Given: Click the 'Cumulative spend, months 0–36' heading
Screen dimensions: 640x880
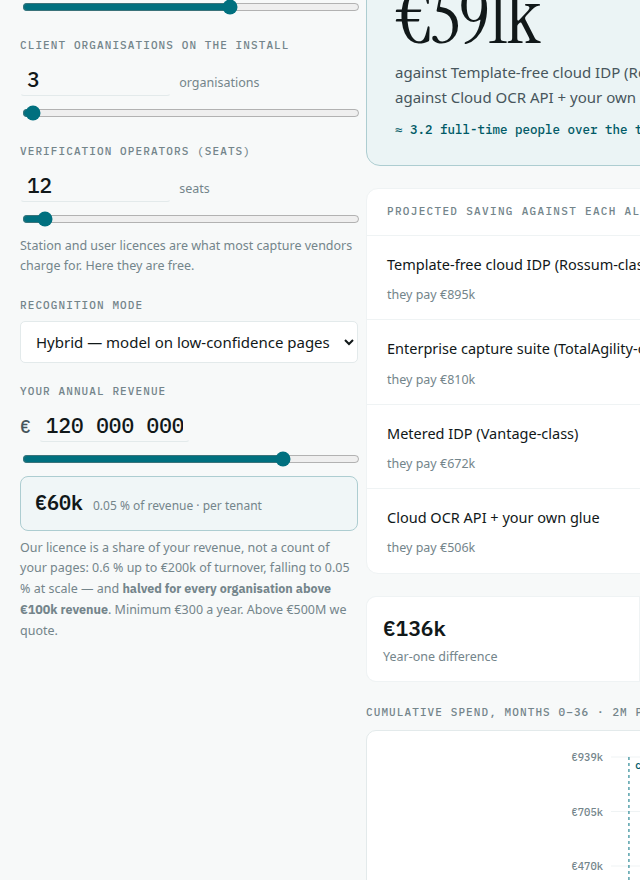Looking at the screenshot, I should (503, 712).
